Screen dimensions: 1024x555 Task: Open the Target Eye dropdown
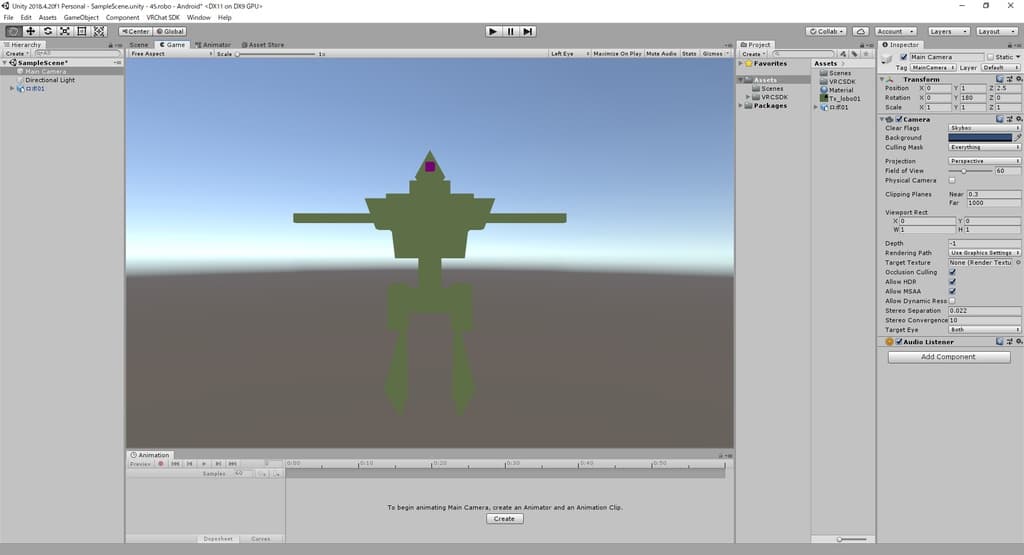tap(984, 330)
